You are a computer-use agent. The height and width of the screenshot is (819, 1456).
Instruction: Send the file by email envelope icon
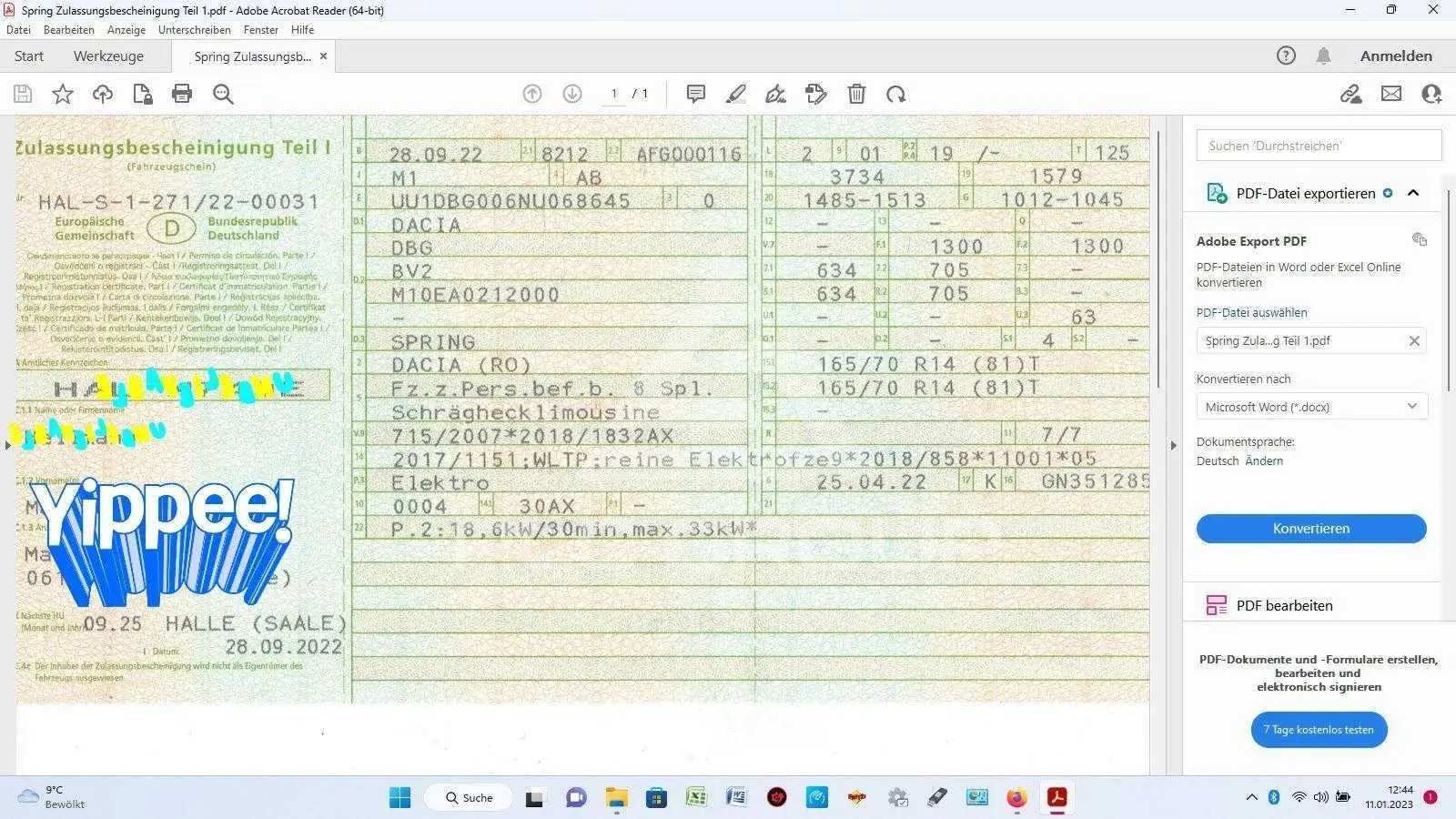1391,94
